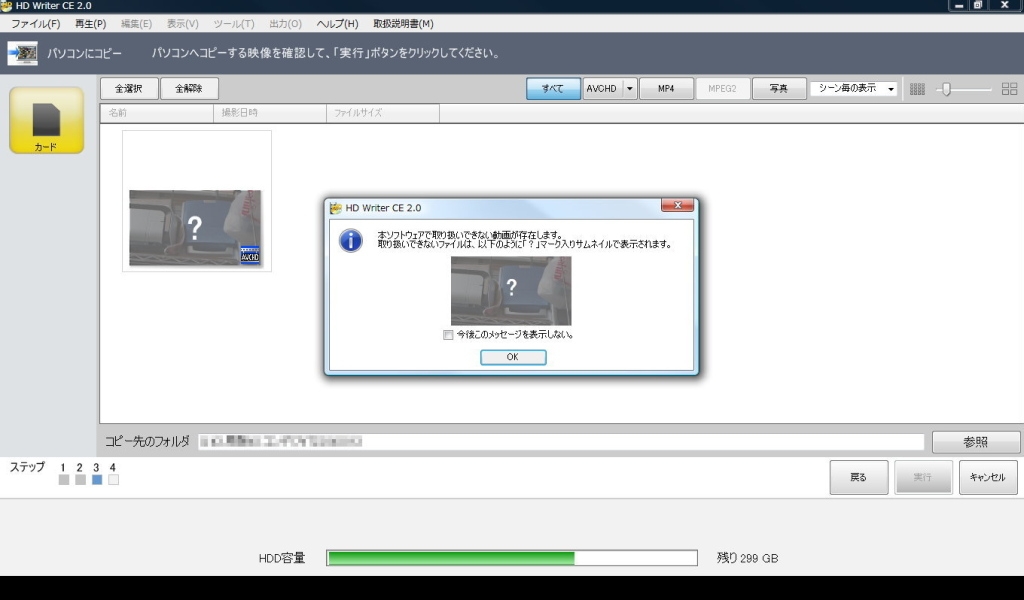Open the ヘルプ(H) menu
This screenshot has height=600, width=1024.
click(x=337, y=24)
